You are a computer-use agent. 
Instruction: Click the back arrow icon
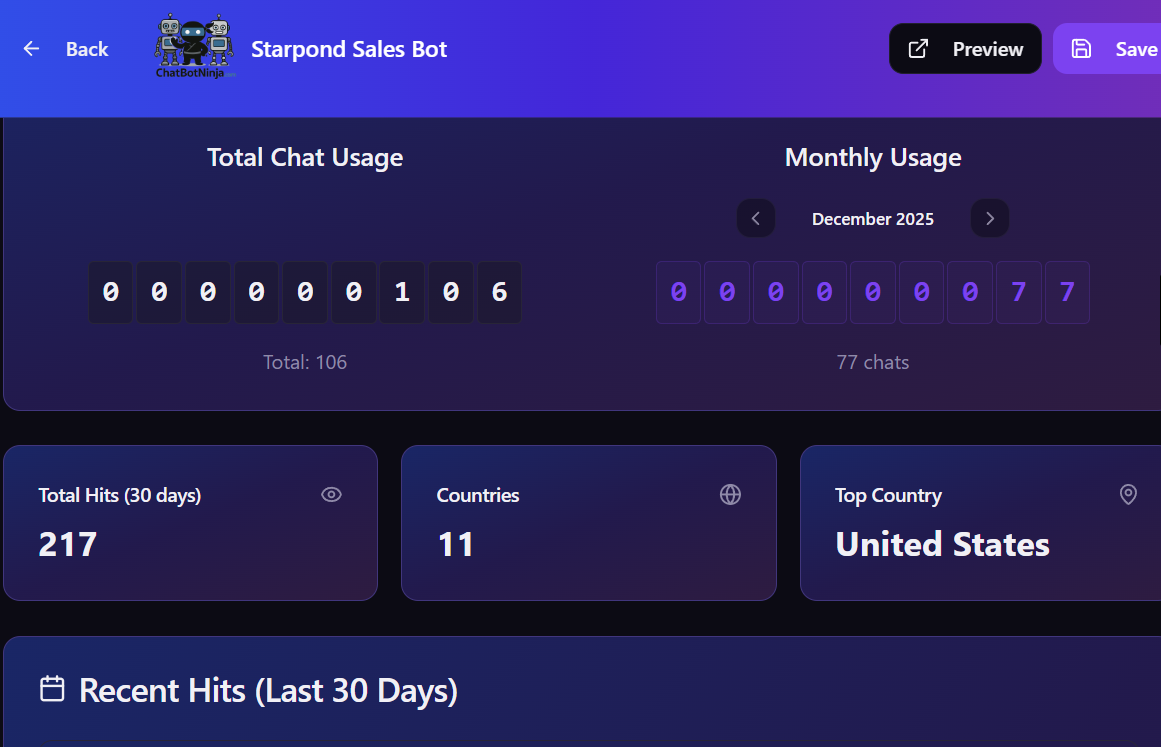[32, 49]
